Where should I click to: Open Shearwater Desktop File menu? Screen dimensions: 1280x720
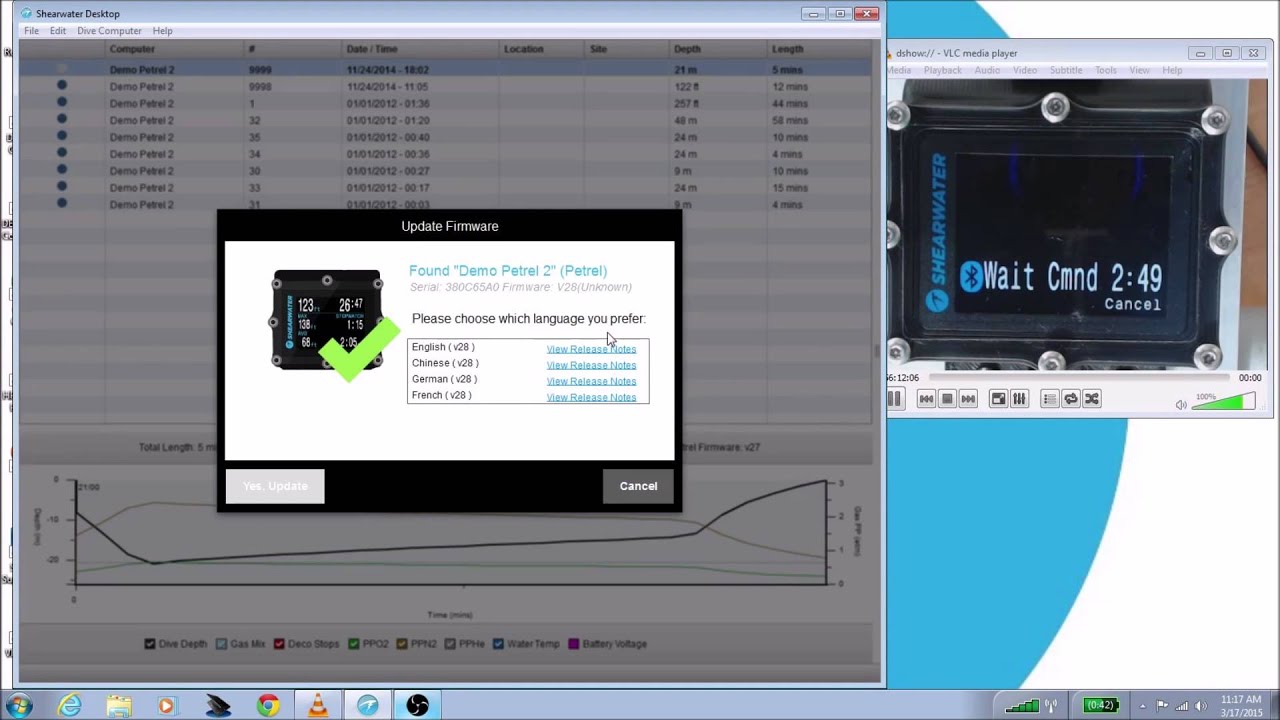[x=32, y=31]
